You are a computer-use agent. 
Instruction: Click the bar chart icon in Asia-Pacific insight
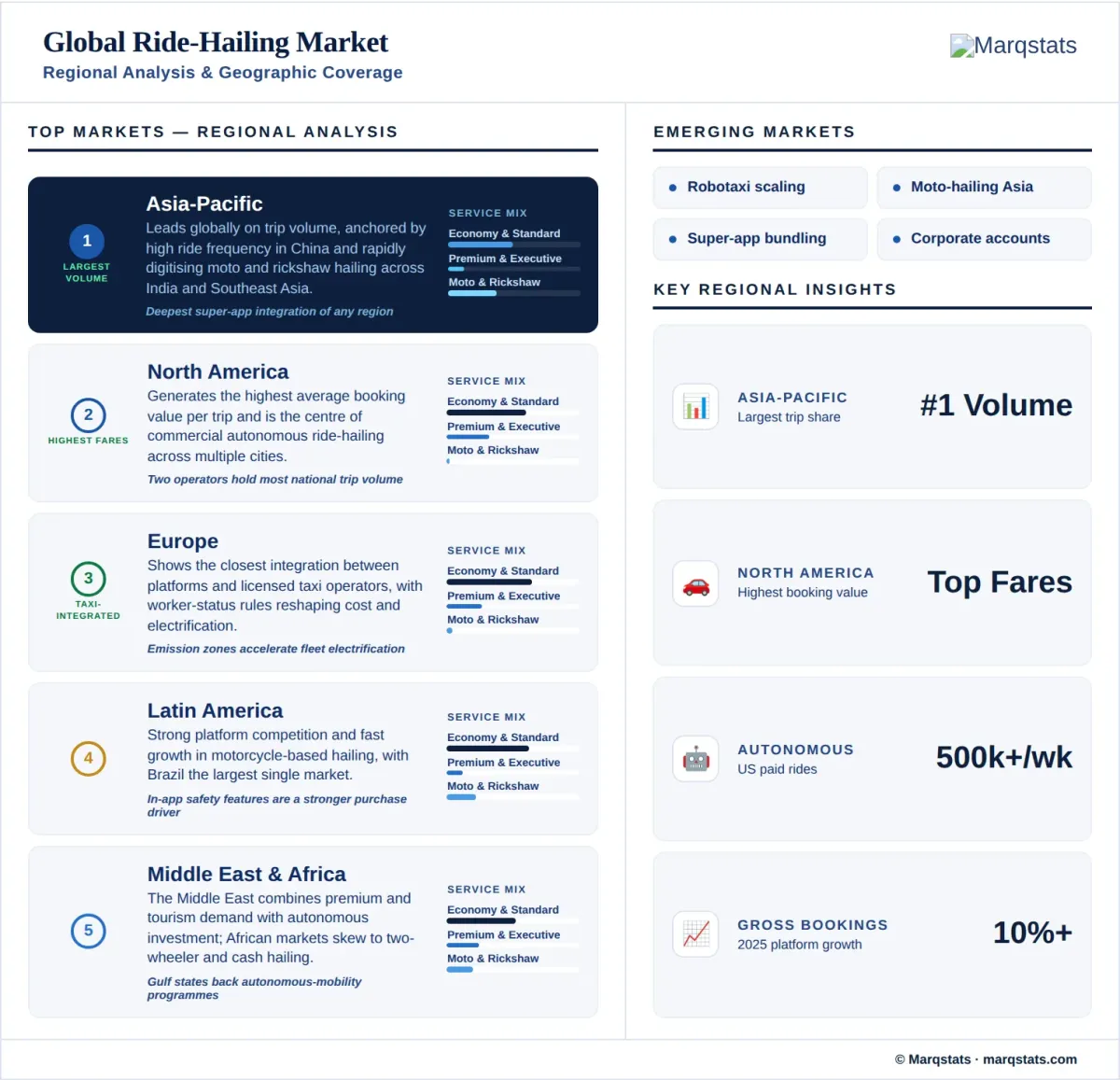pos(695,407)
